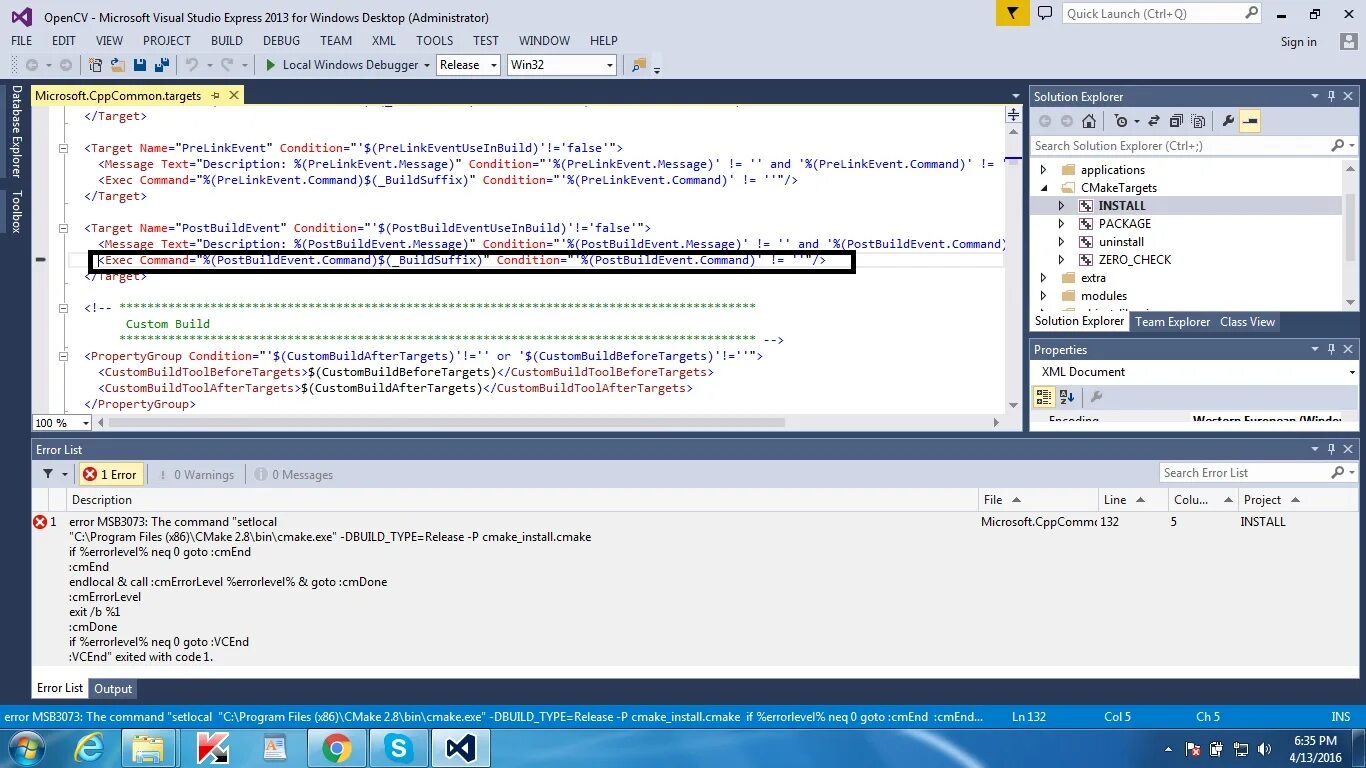Click the New Project toolbar icon
The image size is (1366, 768).
click(x=96, y=65)
